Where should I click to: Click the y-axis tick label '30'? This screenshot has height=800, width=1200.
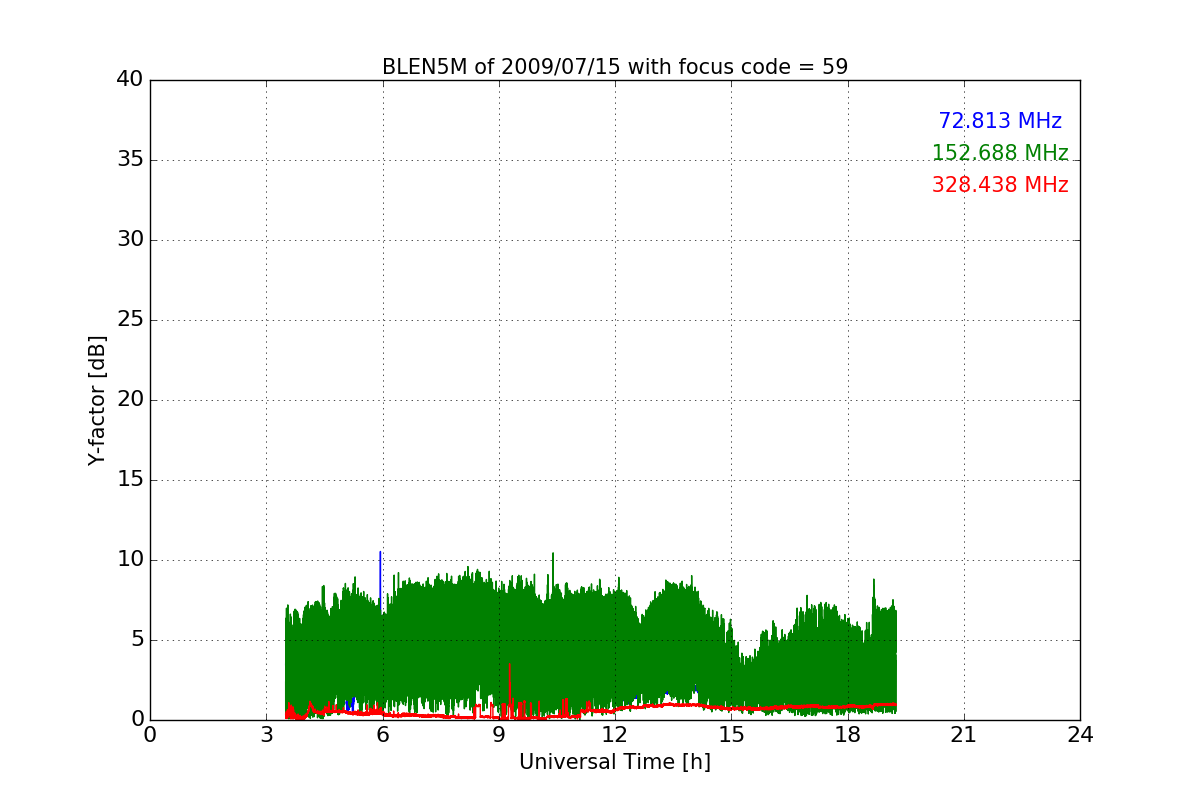point(130,240)
